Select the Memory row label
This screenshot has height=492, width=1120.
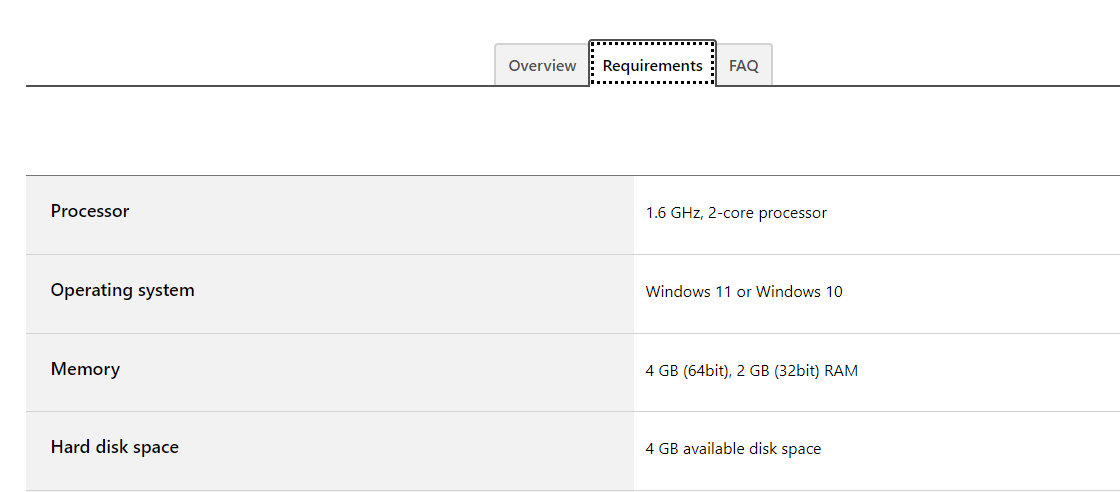pos(85,369)
